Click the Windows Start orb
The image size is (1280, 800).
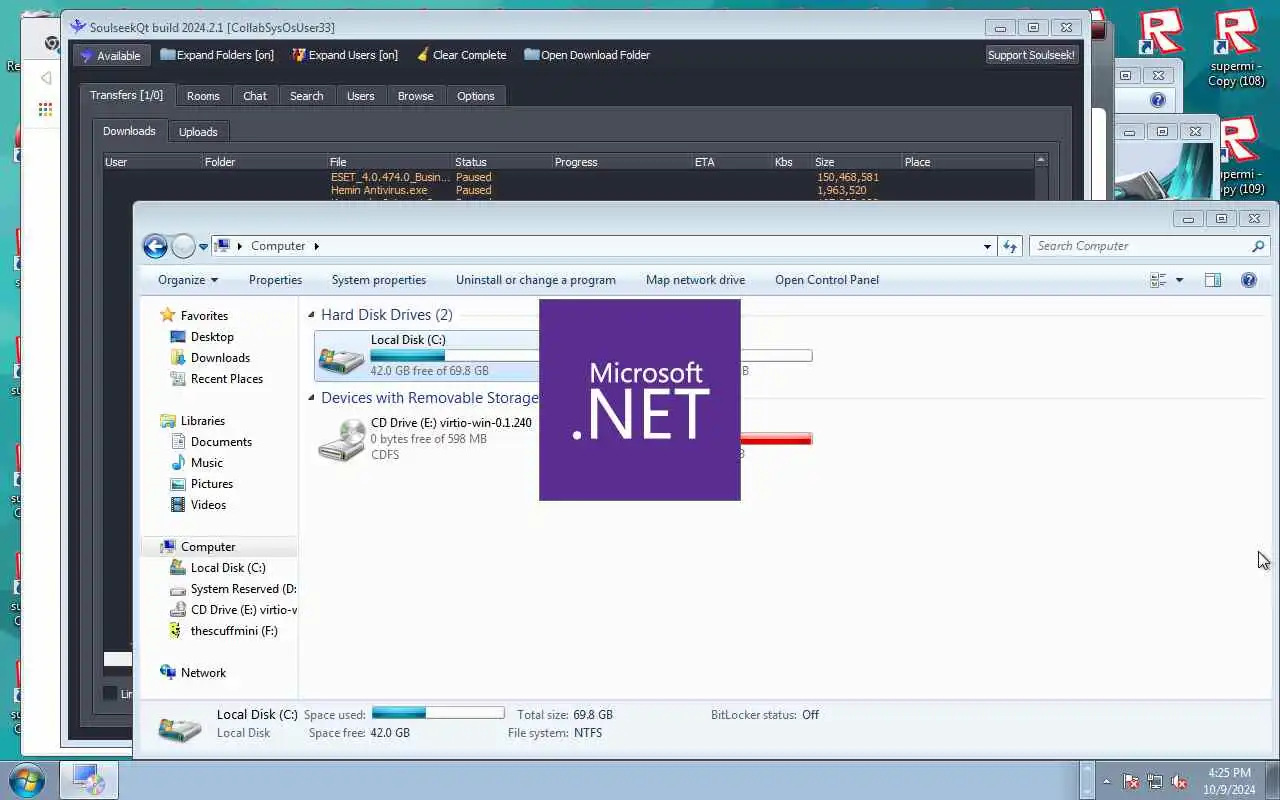tap(27, 780)
